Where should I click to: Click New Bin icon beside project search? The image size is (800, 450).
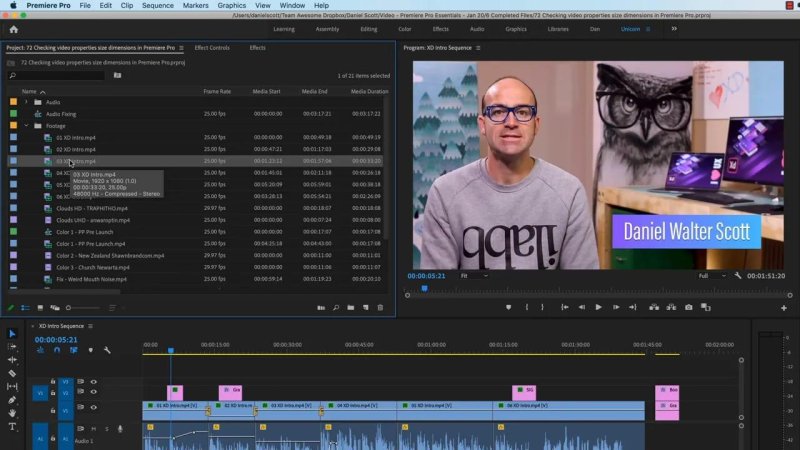117,76
